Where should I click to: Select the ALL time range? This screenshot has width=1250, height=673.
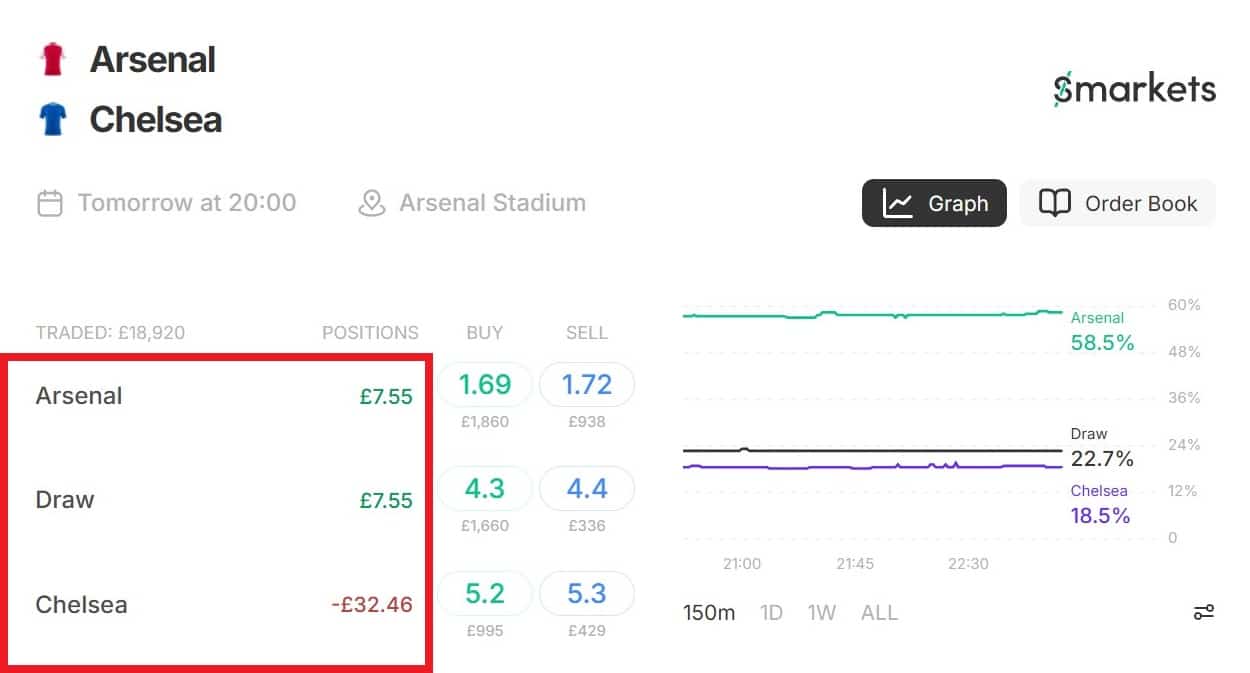(x=879, y=612)
